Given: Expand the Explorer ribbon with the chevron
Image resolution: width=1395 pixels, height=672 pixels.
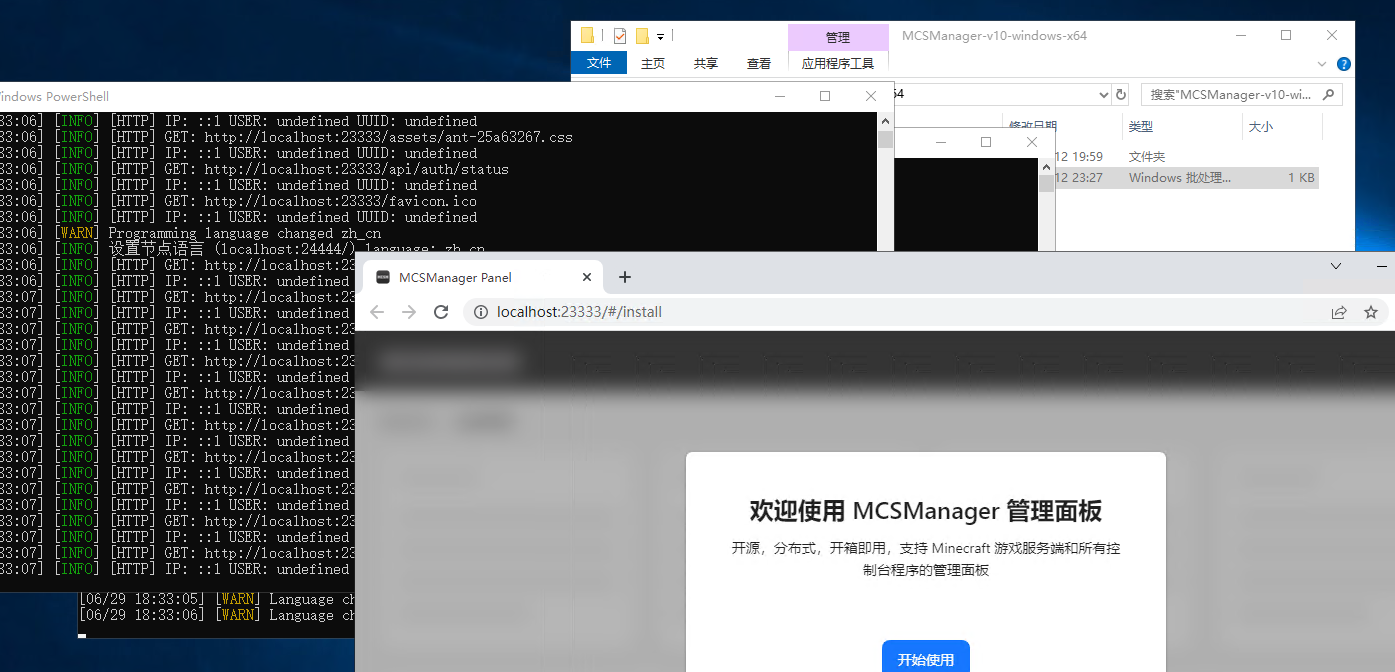Looking at the screenshot, I should coord(1322,63).
